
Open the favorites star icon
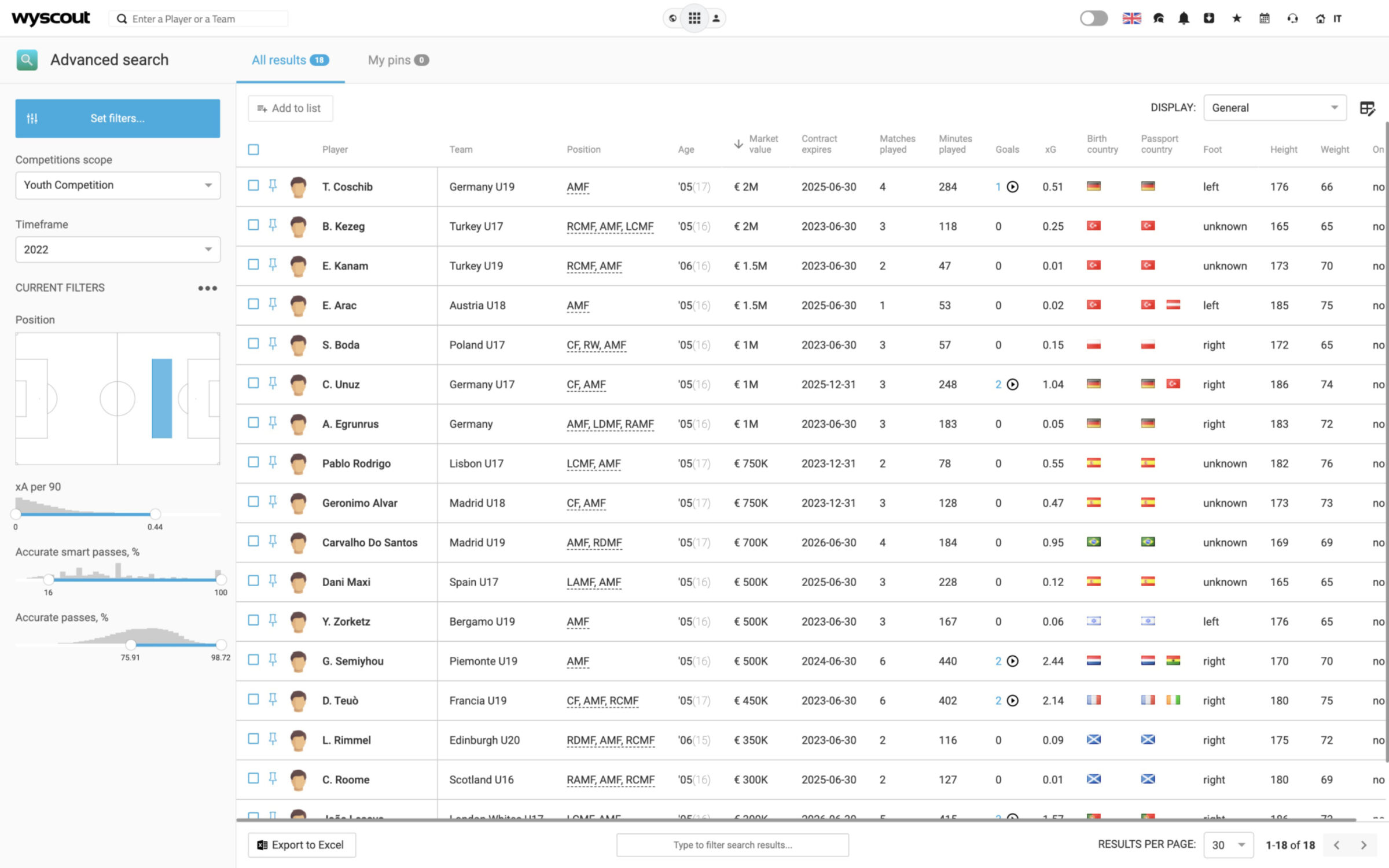pyautogui.click(x=1236, y=18)
